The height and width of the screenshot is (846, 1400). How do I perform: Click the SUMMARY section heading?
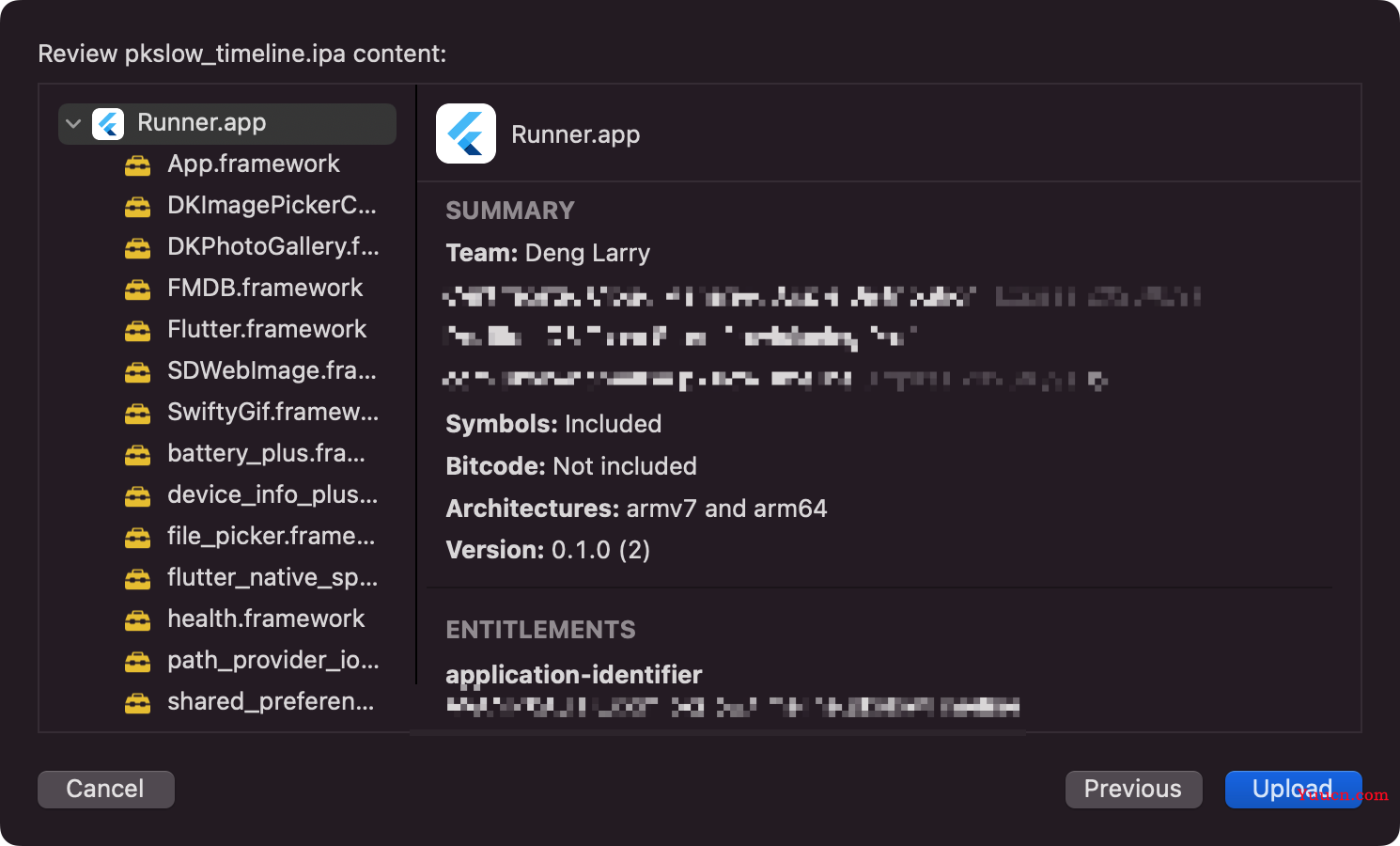coord(510,211)
